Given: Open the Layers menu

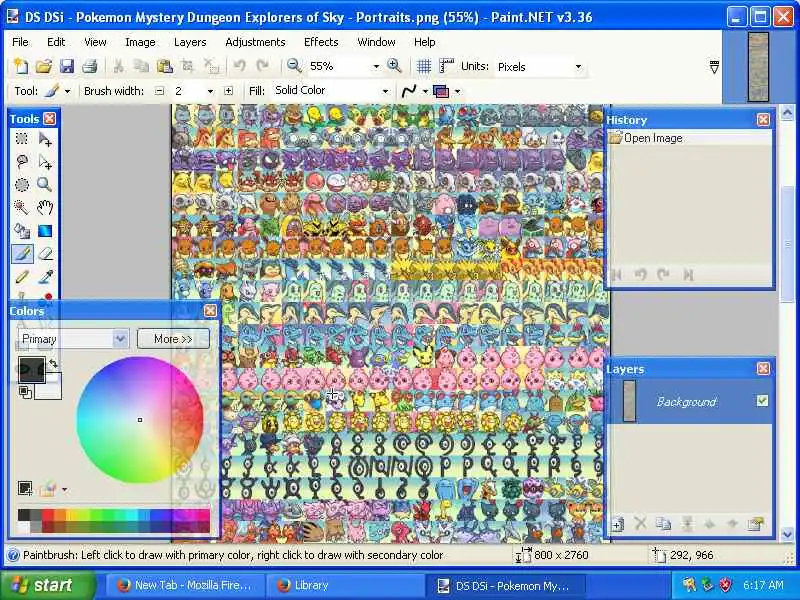Looking at the screenshot, I should 190,42.
